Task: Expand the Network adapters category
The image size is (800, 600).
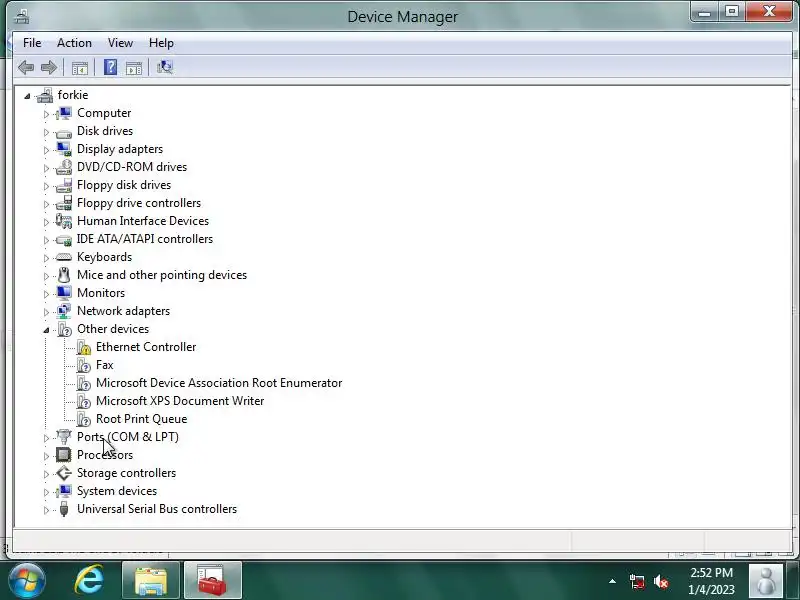Action: [46, 312]
